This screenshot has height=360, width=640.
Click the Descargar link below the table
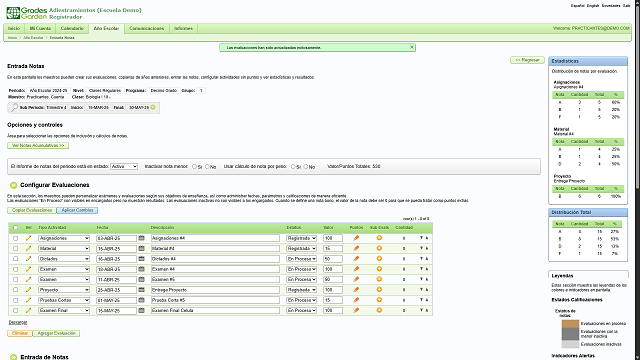coord(18,322)
